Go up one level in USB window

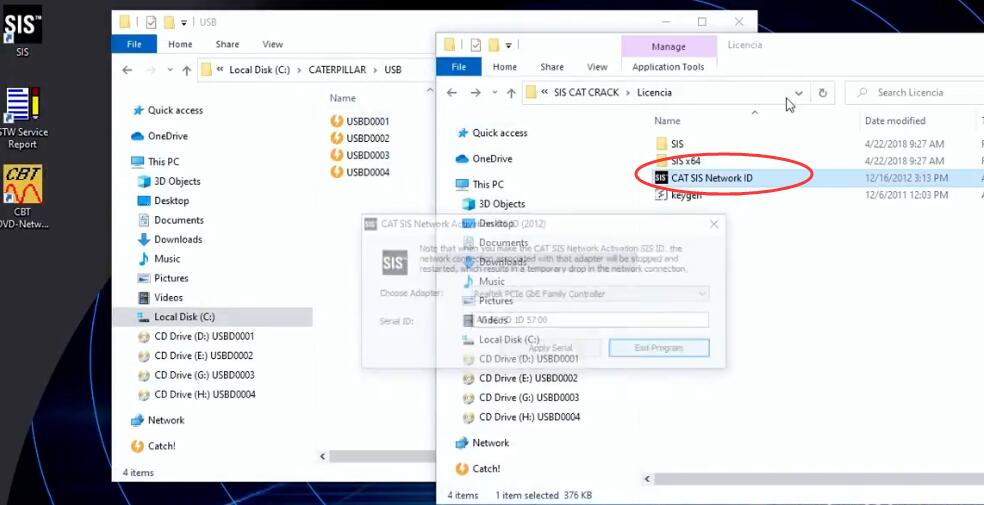point(186,70)
